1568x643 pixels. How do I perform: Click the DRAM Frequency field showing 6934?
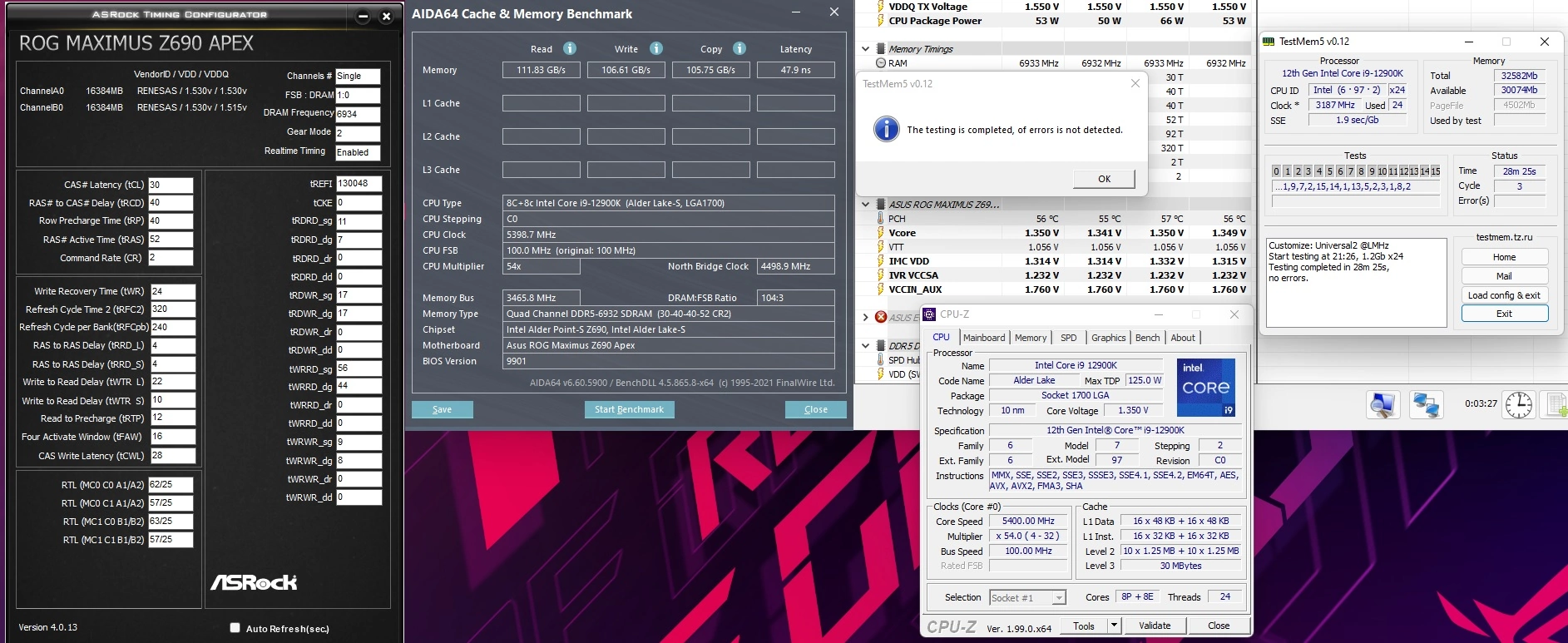(358, 114)
